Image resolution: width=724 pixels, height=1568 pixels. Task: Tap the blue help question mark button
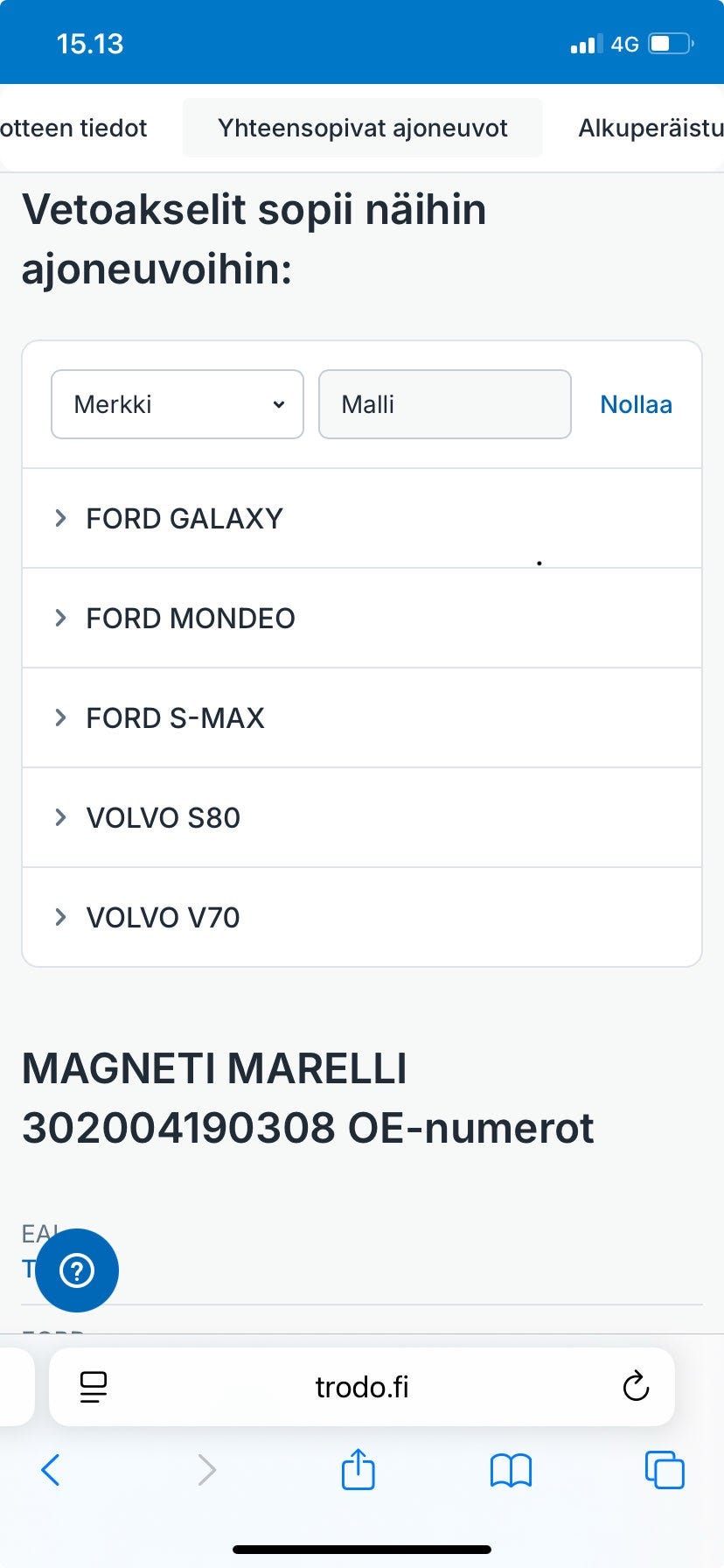point(77,1270)
